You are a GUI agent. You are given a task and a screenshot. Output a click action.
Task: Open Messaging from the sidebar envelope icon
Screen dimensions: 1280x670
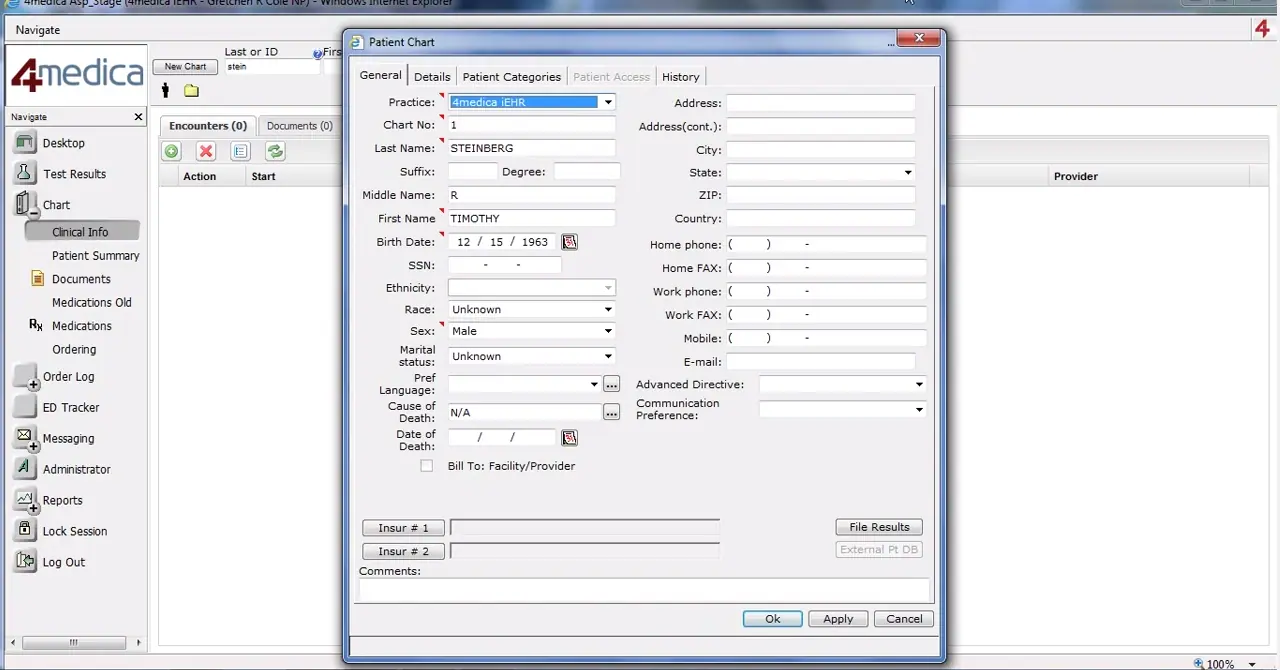(24, 438)
